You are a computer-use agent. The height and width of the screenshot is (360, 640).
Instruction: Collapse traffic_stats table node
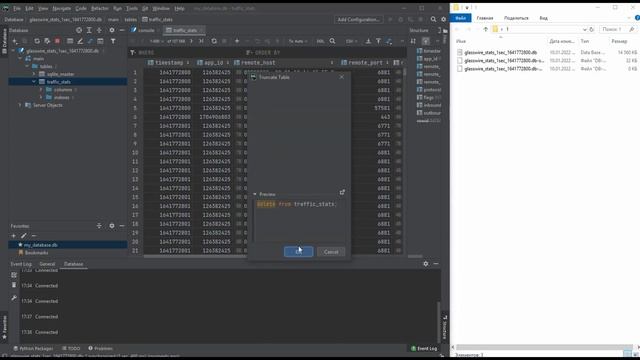(34, 82)
